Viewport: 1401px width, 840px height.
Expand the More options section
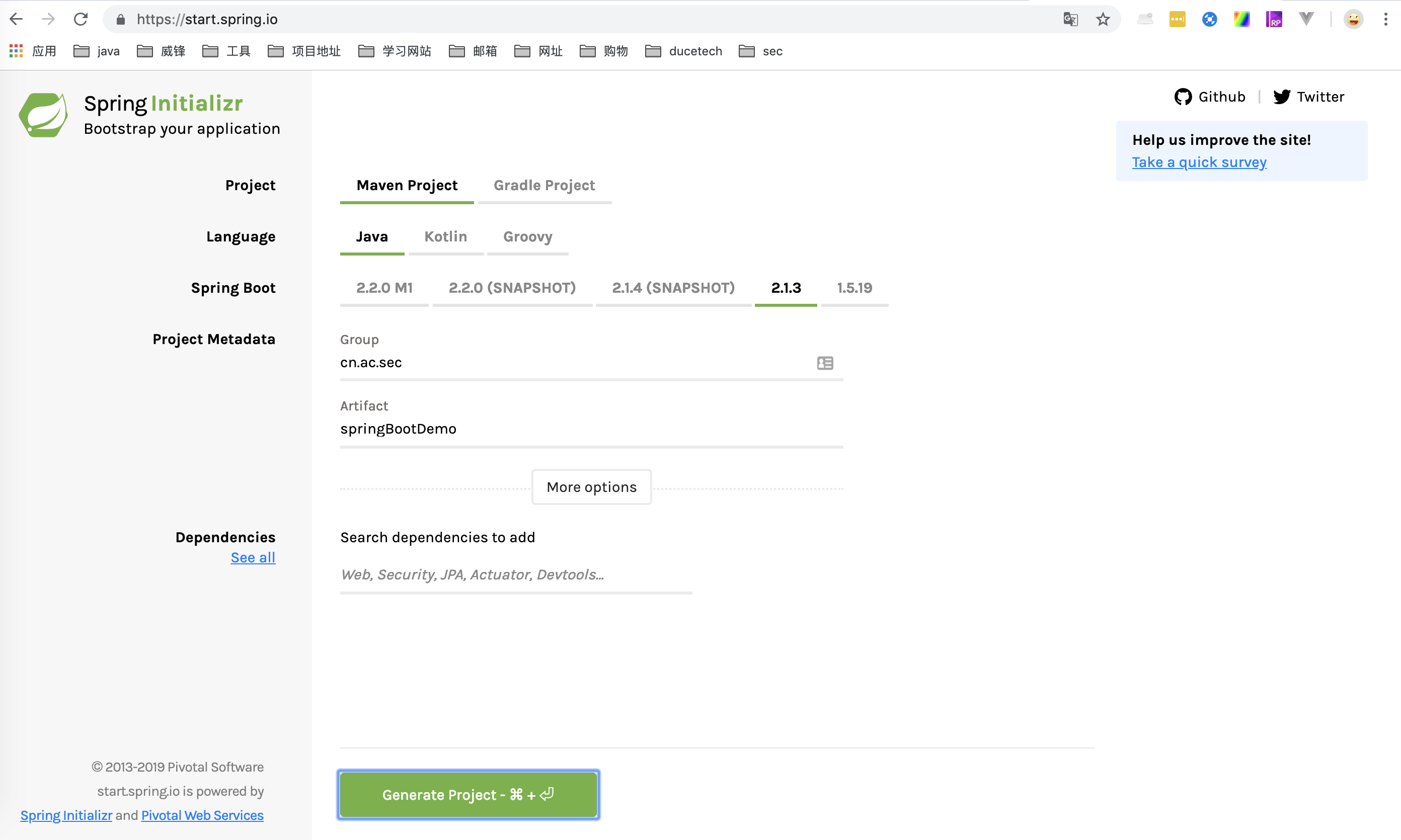591,487
